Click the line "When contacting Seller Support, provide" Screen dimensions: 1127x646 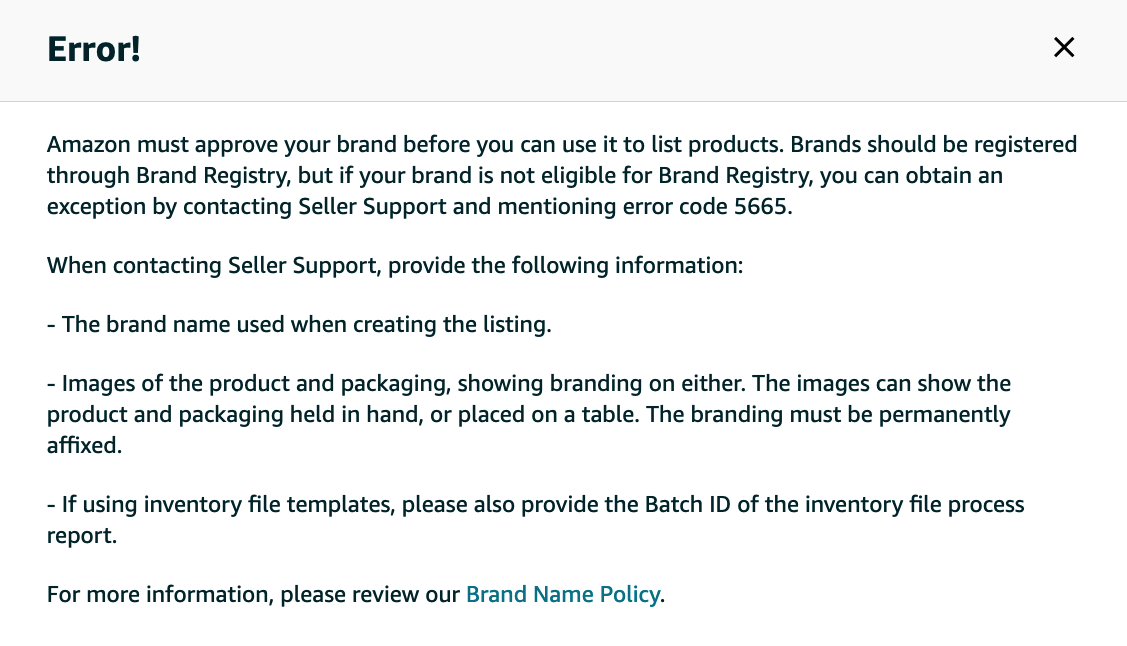tap(395, 266)
